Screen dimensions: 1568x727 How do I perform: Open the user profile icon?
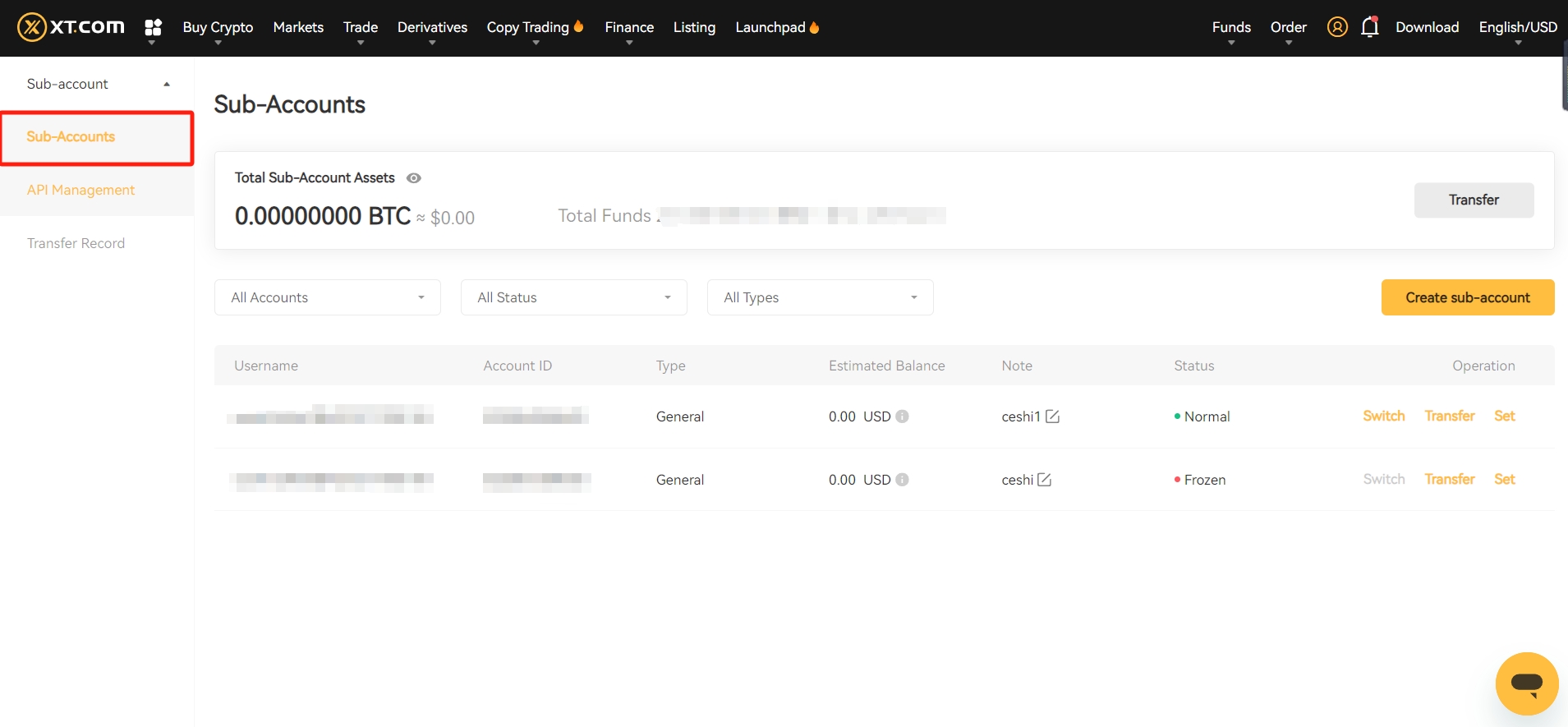1336,27
